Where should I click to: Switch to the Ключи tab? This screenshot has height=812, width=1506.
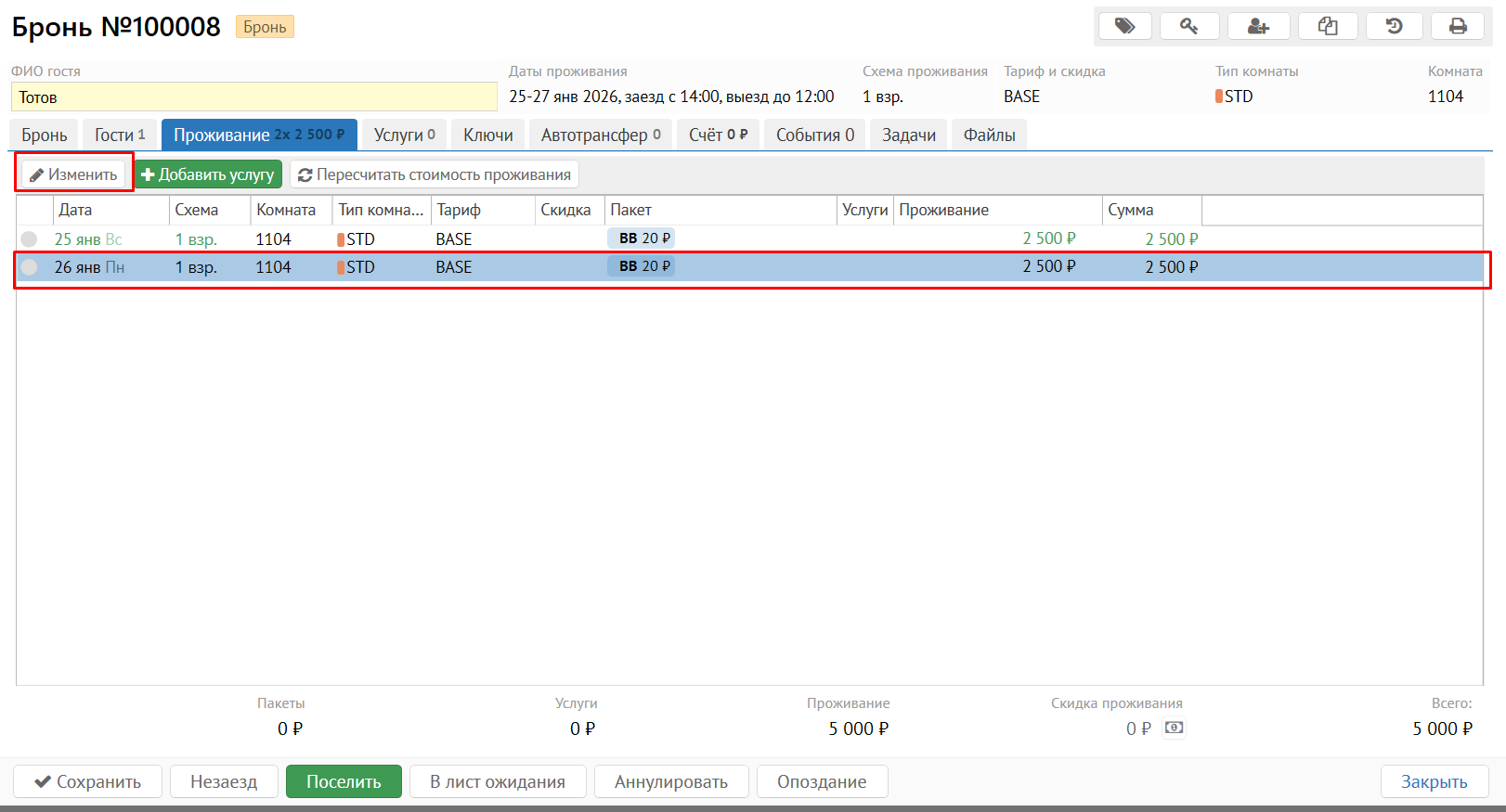[488, 135]
